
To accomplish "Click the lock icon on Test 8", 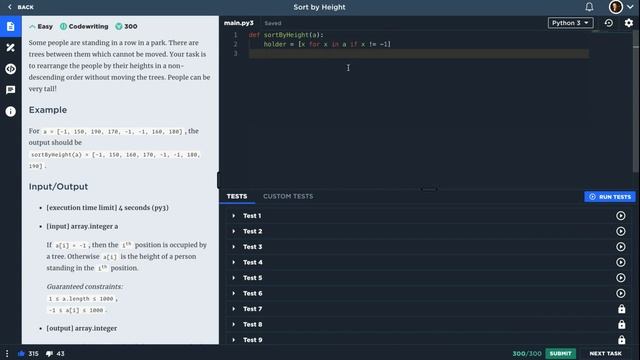I will 621,324.
